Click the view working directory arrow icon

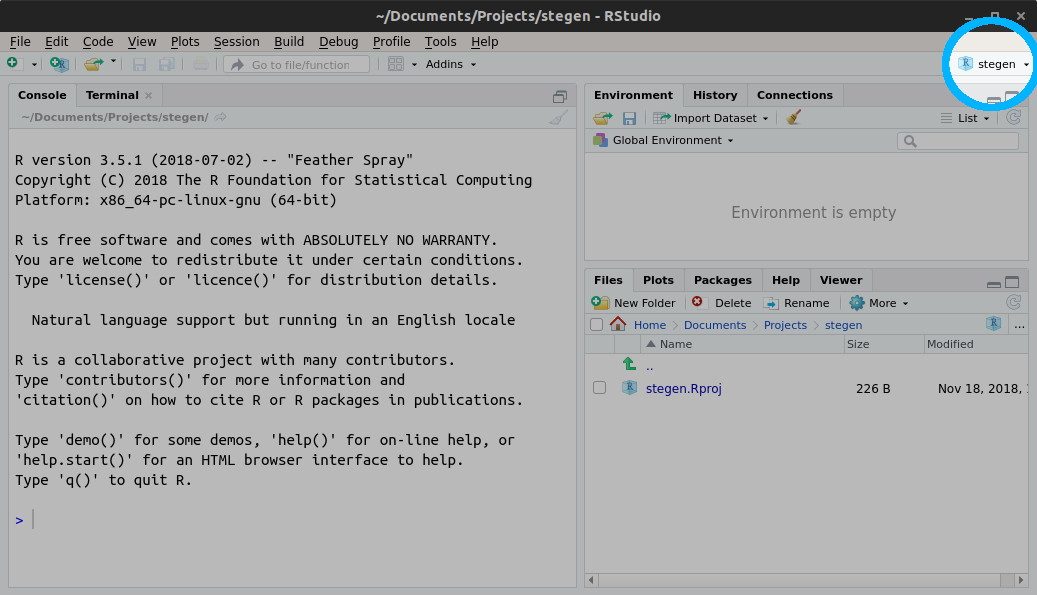point(221,117)
